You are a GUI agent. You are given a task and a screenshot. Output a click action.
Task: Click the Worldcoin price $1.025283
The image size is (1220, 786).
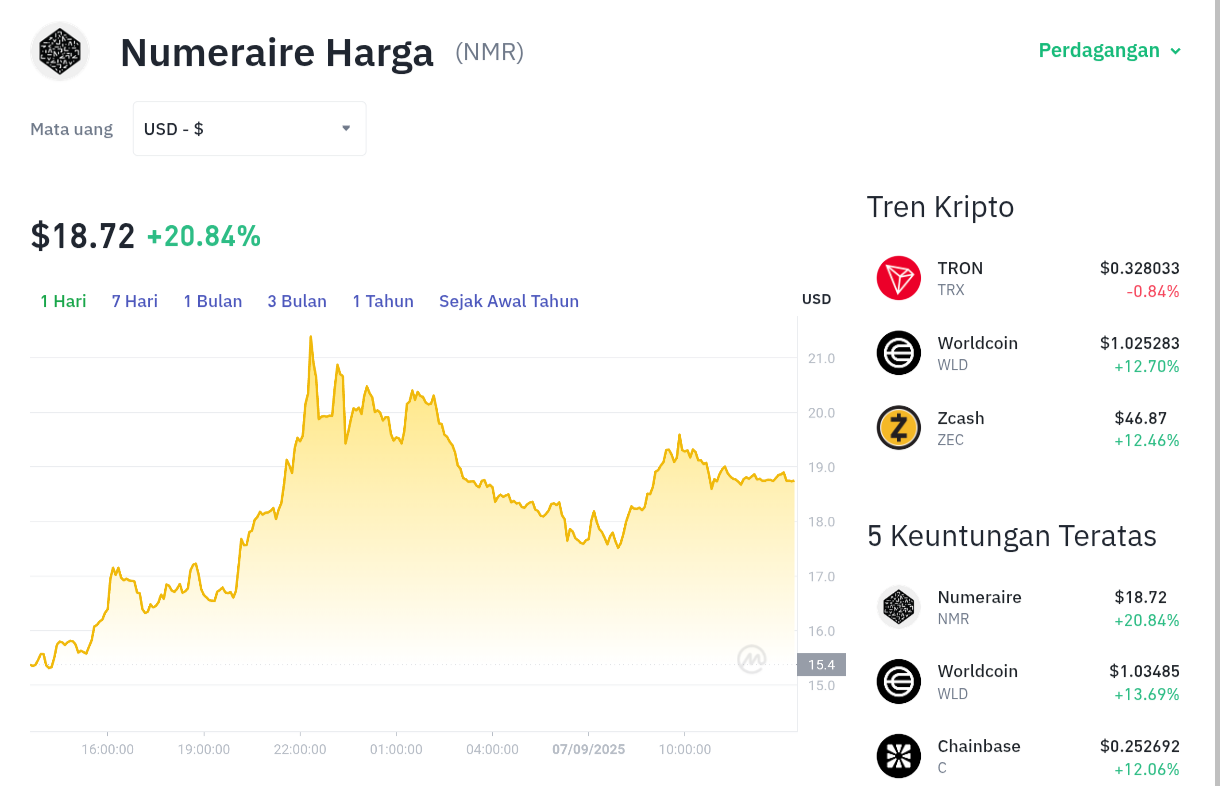[x=1140, y=343]
